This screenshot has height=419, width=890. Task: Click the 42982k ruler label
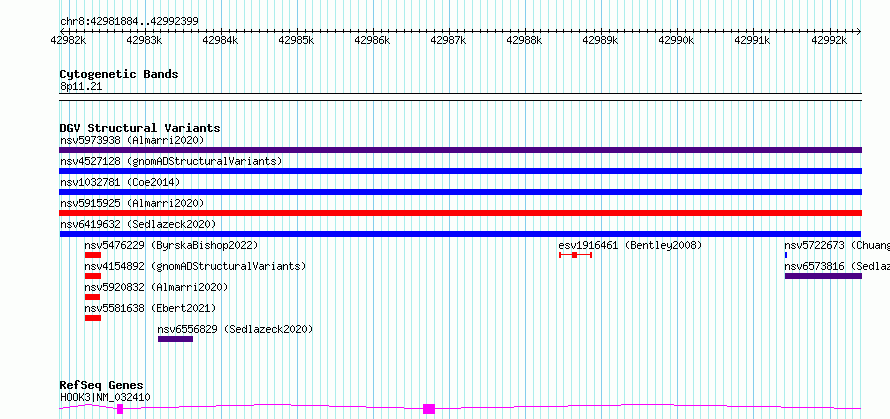coord(68,40)
